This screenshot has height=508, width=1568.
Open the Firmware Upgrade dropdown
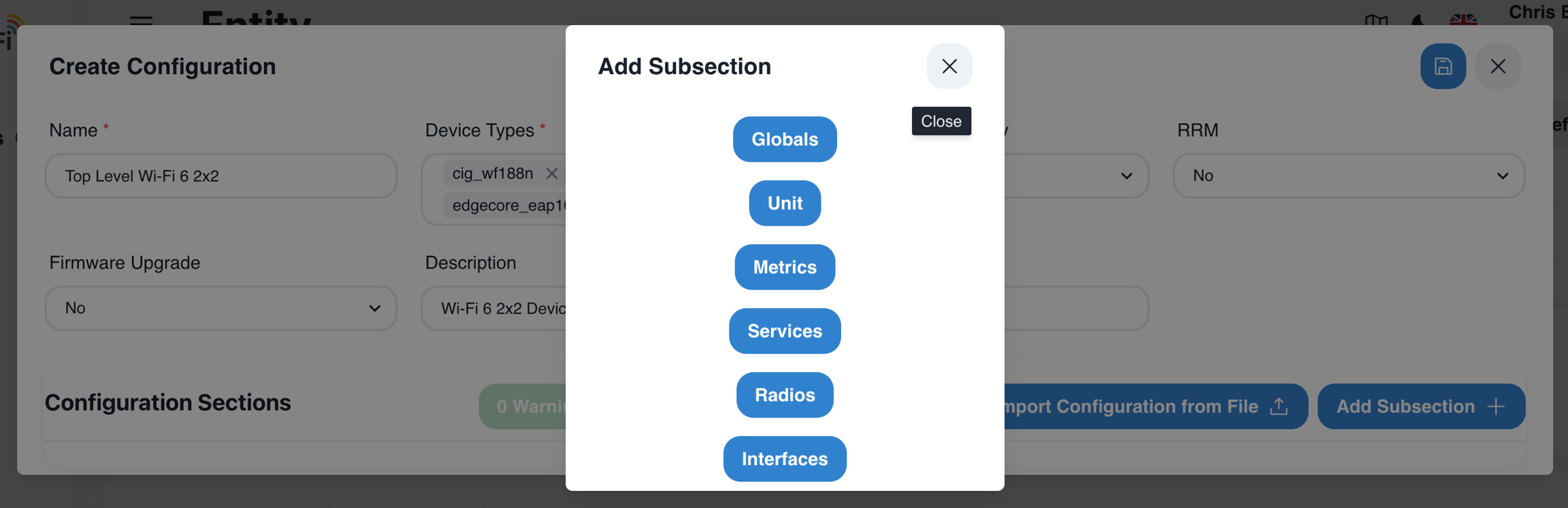click(221, 308)
